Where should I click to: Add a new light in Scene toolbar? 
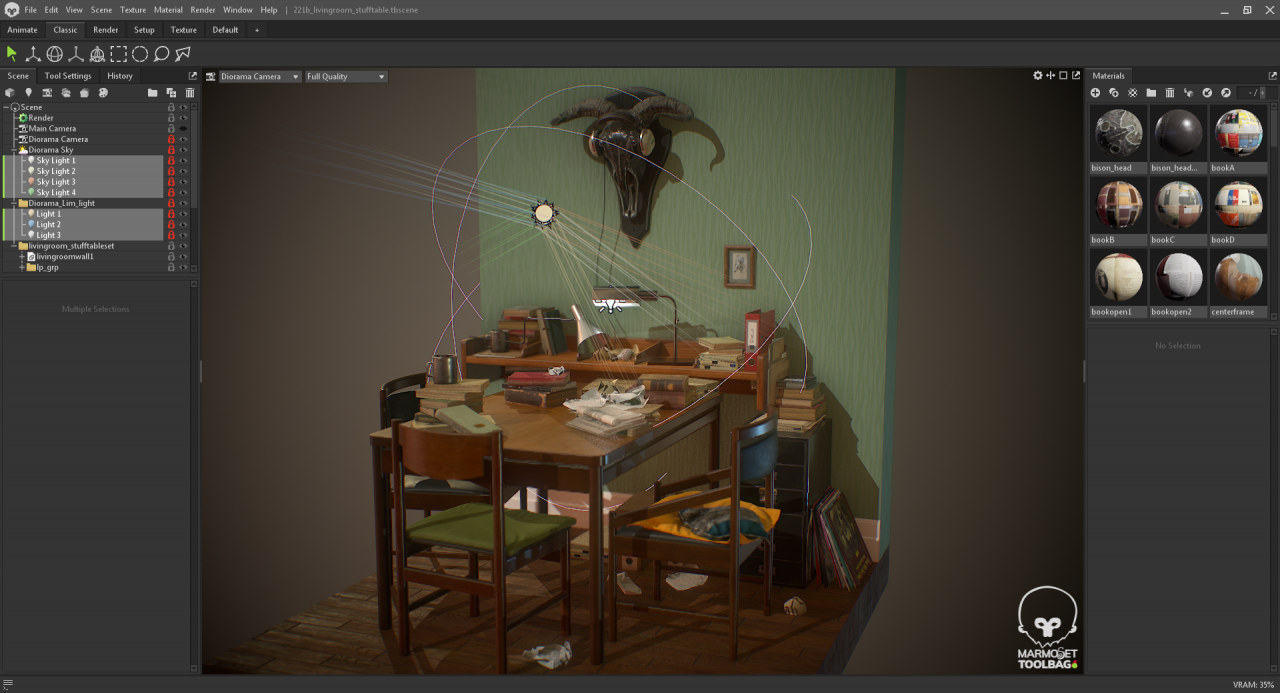click(28, 93)
